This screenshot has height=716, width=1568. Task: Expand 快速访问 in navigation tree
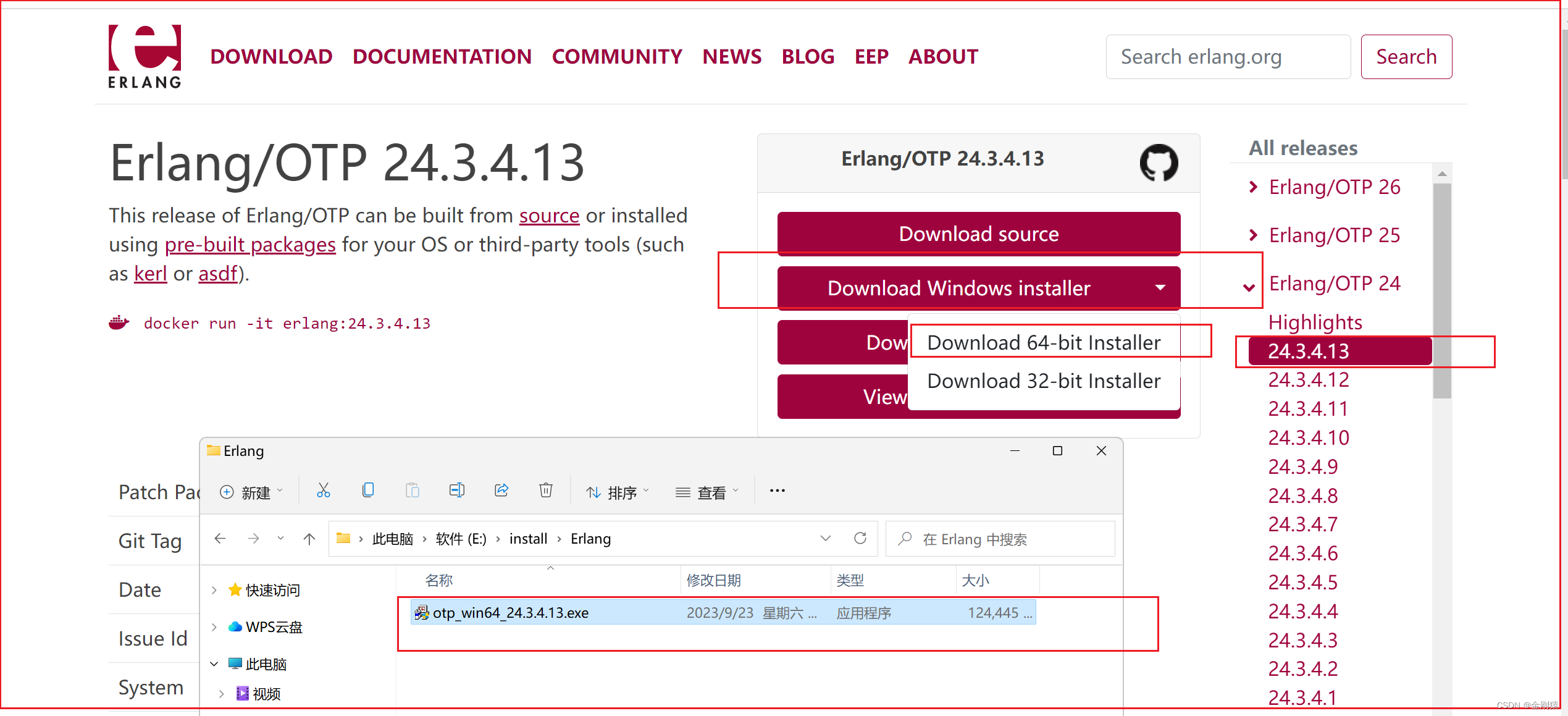[x=214, y=590]
